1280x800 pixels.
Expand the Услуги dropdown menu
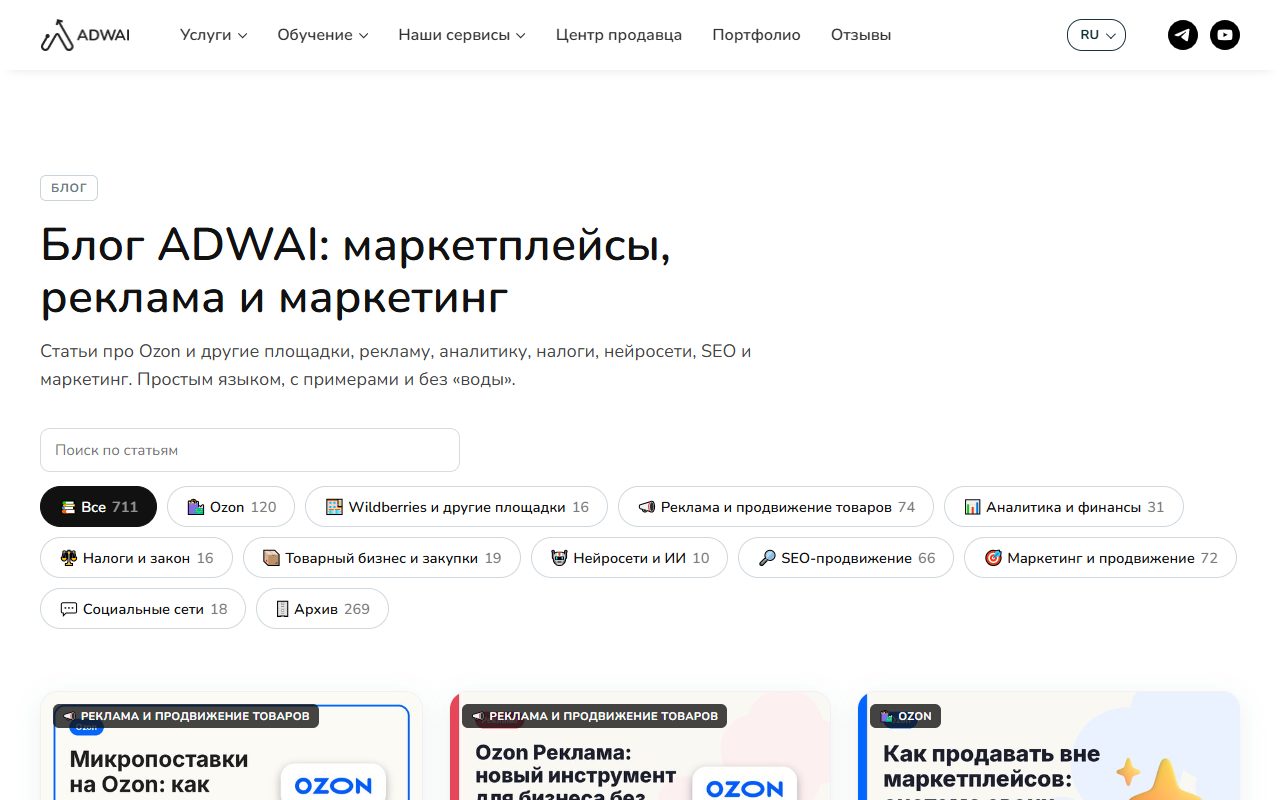213,35
